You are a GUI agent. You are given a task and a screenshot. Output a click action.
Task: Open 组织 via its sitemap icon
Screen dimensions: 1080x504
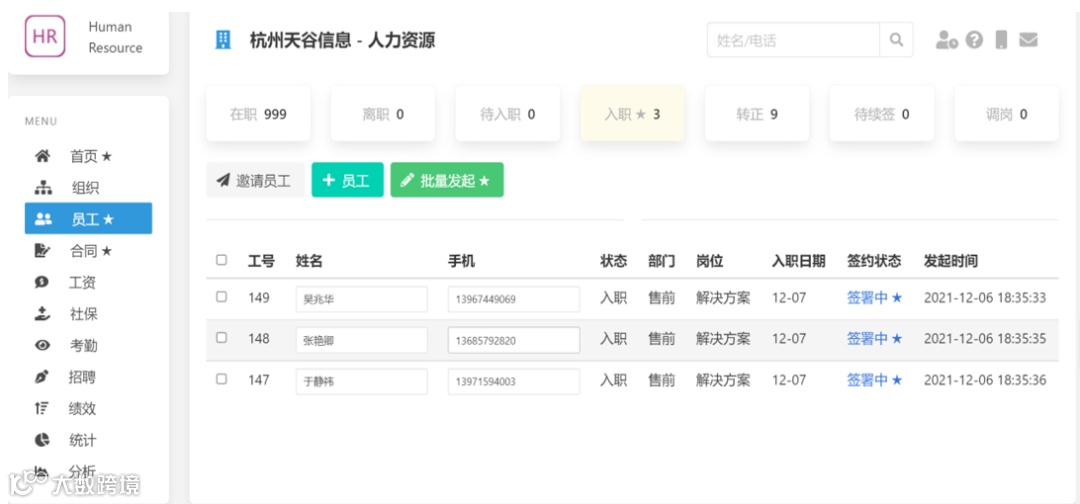43,188
